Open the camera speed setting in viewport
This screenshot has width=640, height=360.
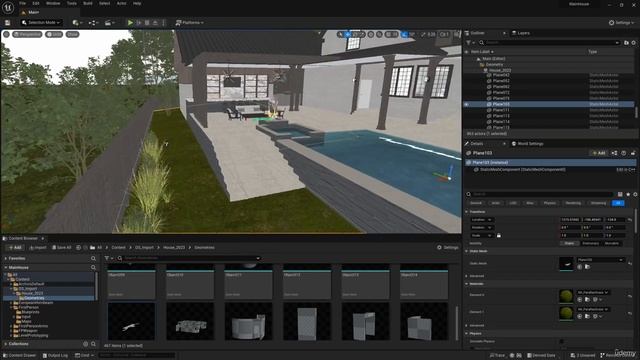tap(444, 35)
